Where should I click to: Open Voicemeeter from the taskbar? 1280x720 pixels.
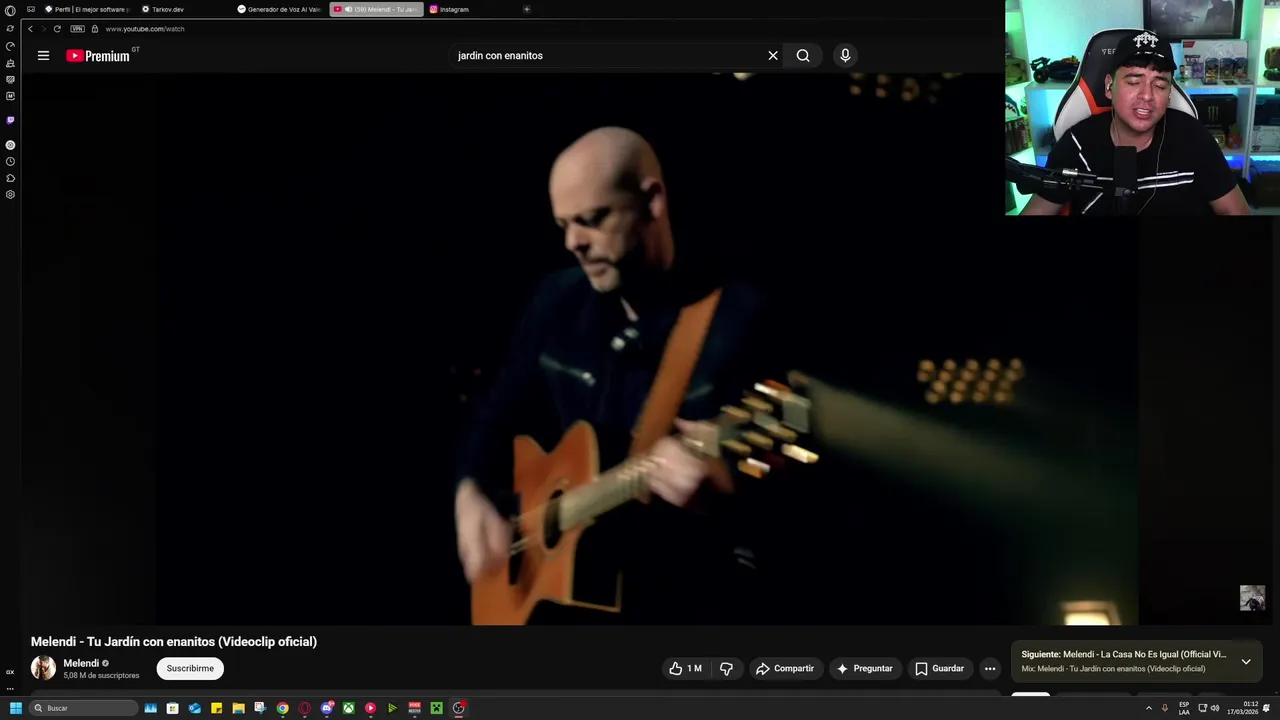(x=414, y=708)
